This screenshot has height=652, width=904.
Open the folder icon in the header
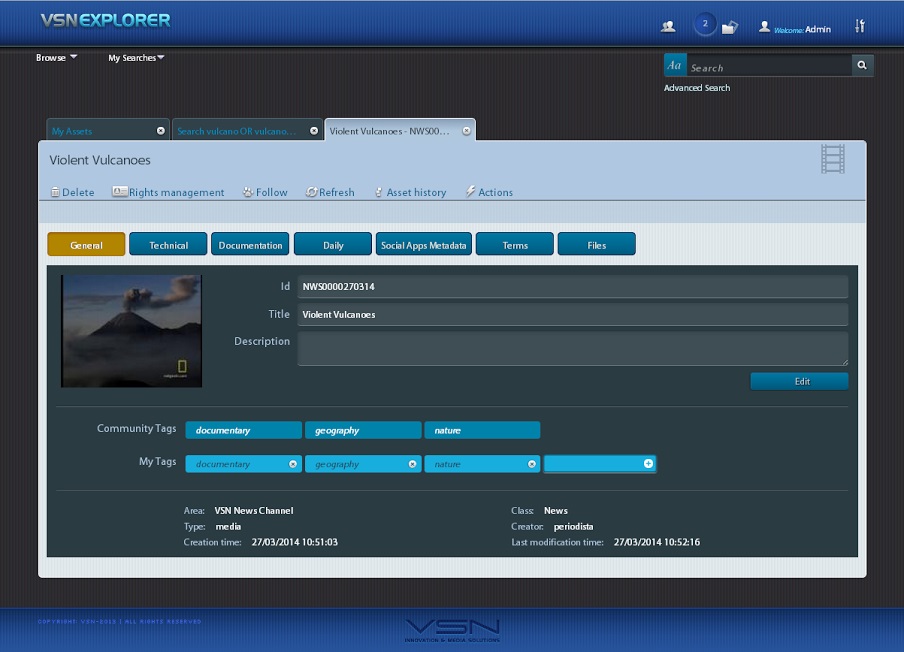click(x=730, y=27)
